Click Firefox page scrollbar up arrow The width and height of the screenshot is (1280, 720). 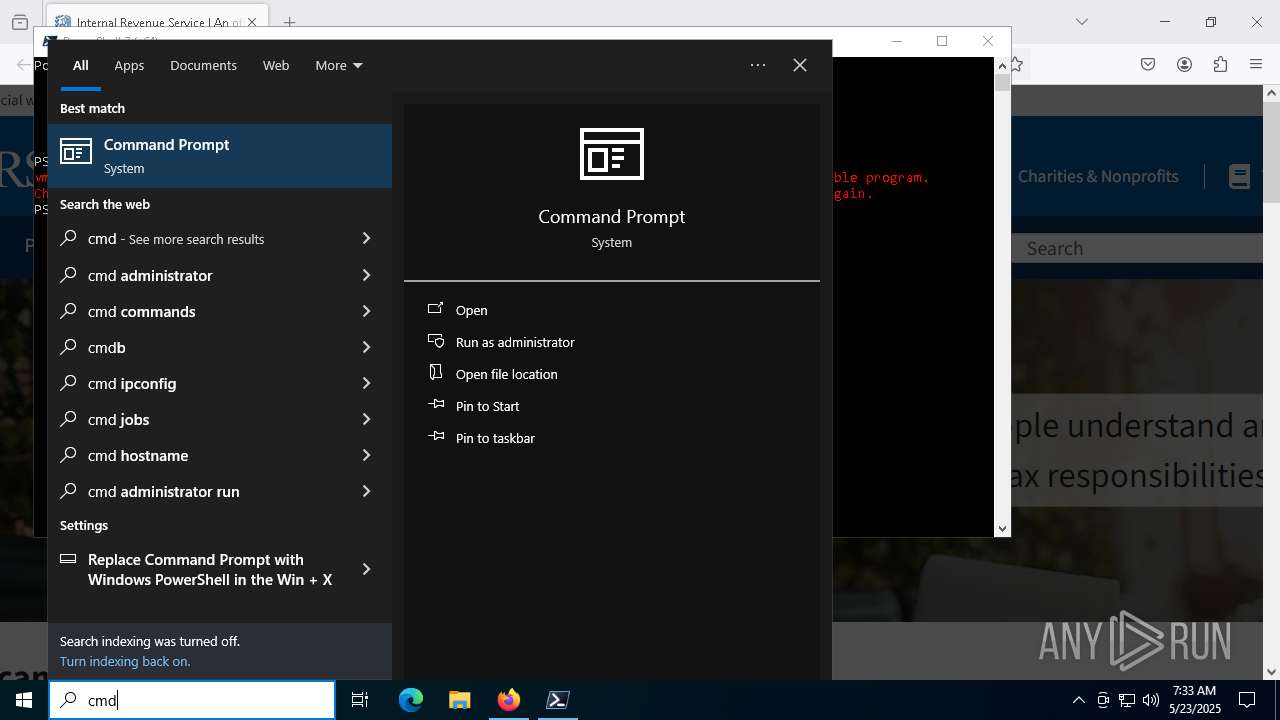[x=1272, y=93]
